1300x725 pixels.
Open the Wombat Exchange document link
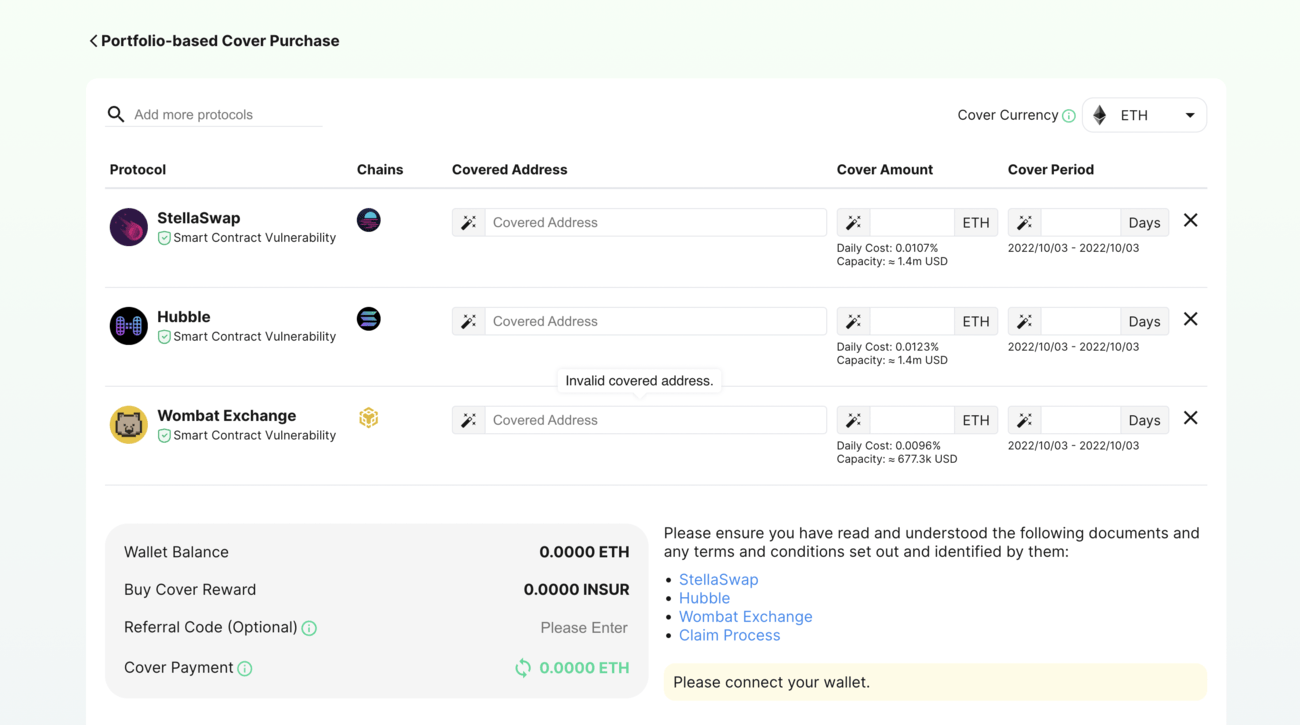coord(746,616)
